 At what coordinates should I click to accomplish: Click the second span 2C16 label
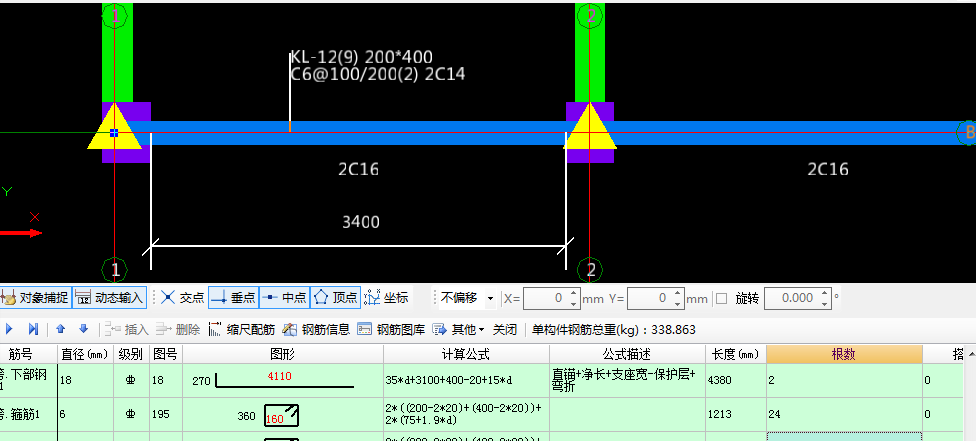[828, 169]
